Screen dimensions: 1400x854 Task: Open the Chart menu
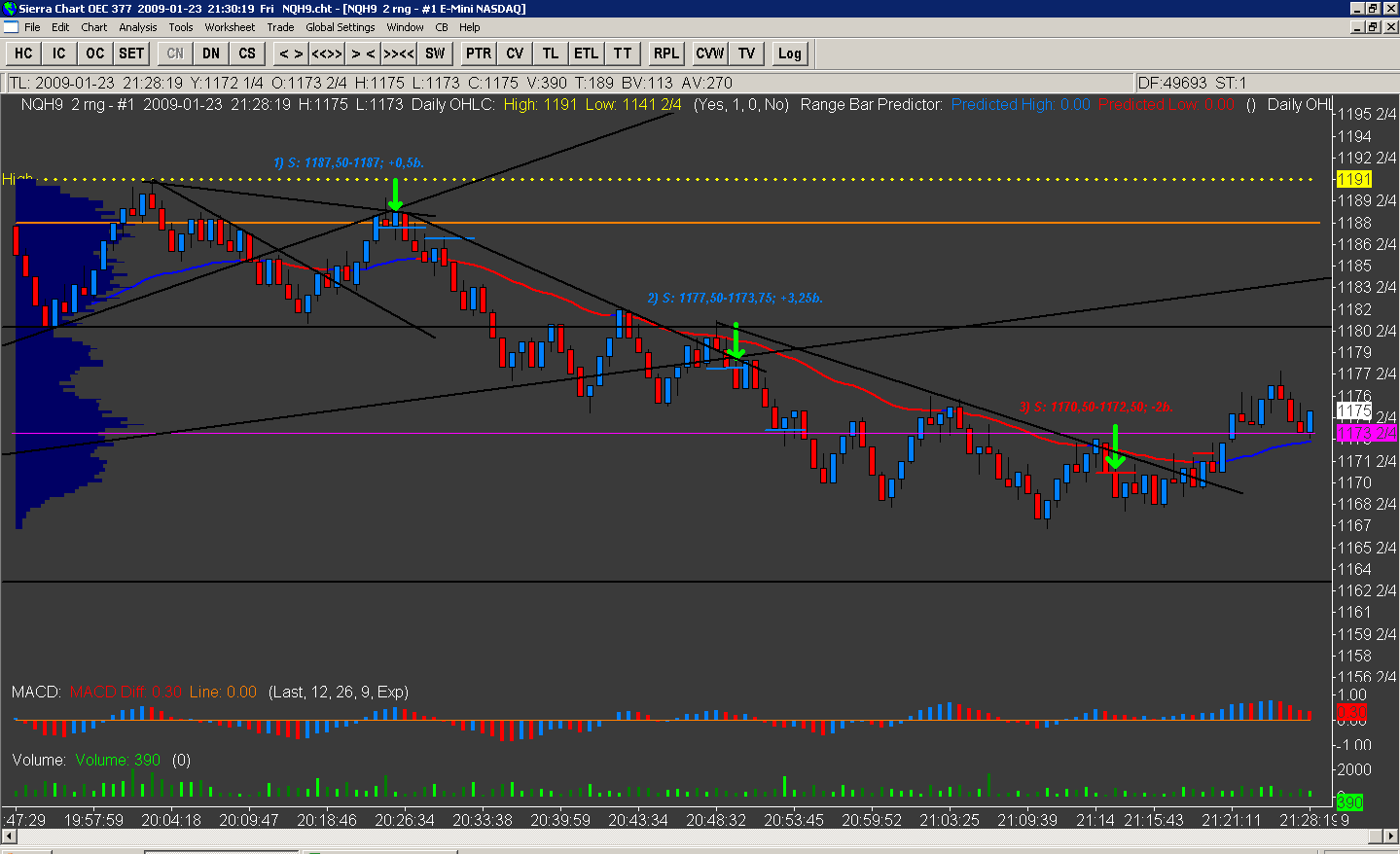(x=94, y=27)
